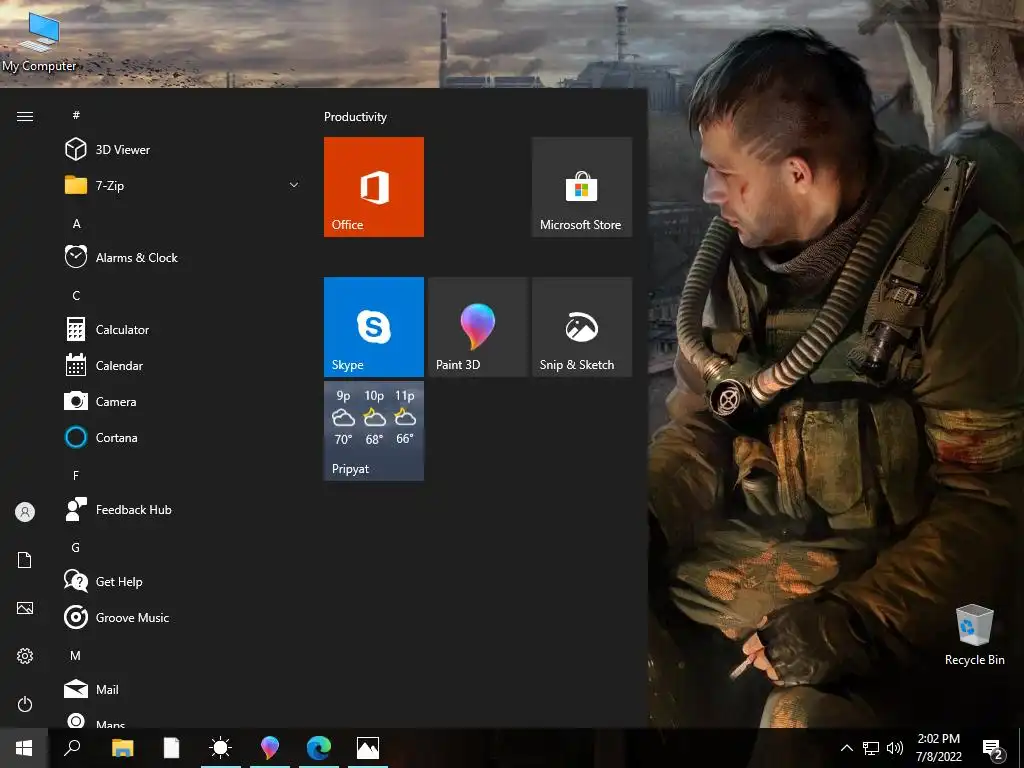Select the My Computer desktop icon
The image size is (1024, 768).
(39, 40)
